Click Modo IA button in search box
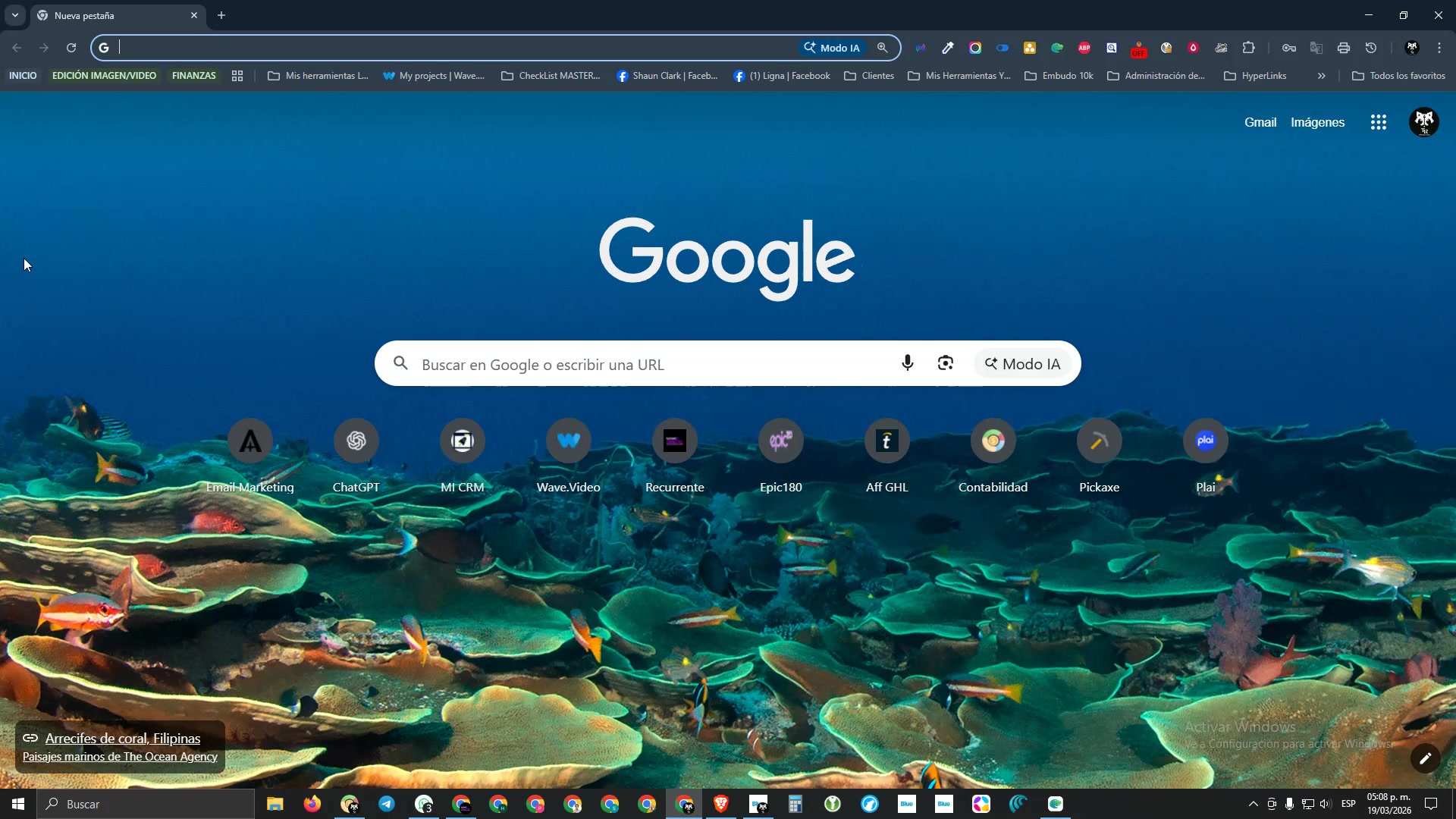This screenshot has height=819, width=1456. [x=1022, y=364]
